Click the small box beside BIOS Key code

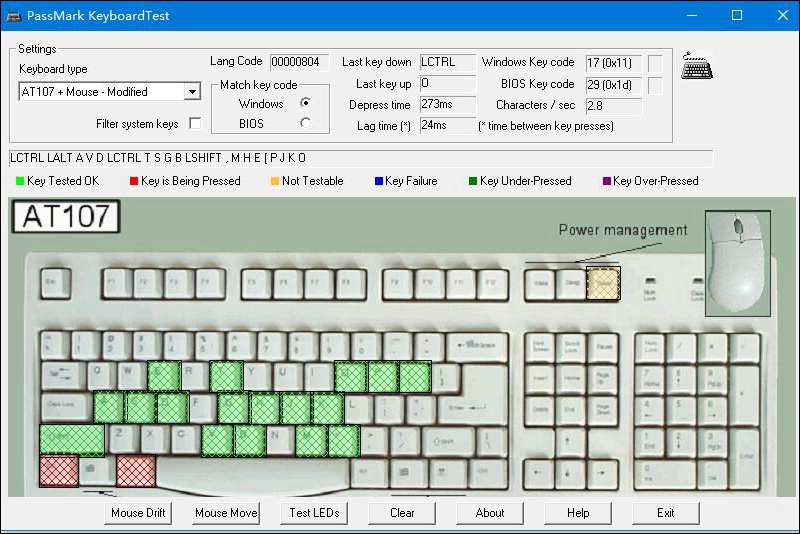[655, 85]
